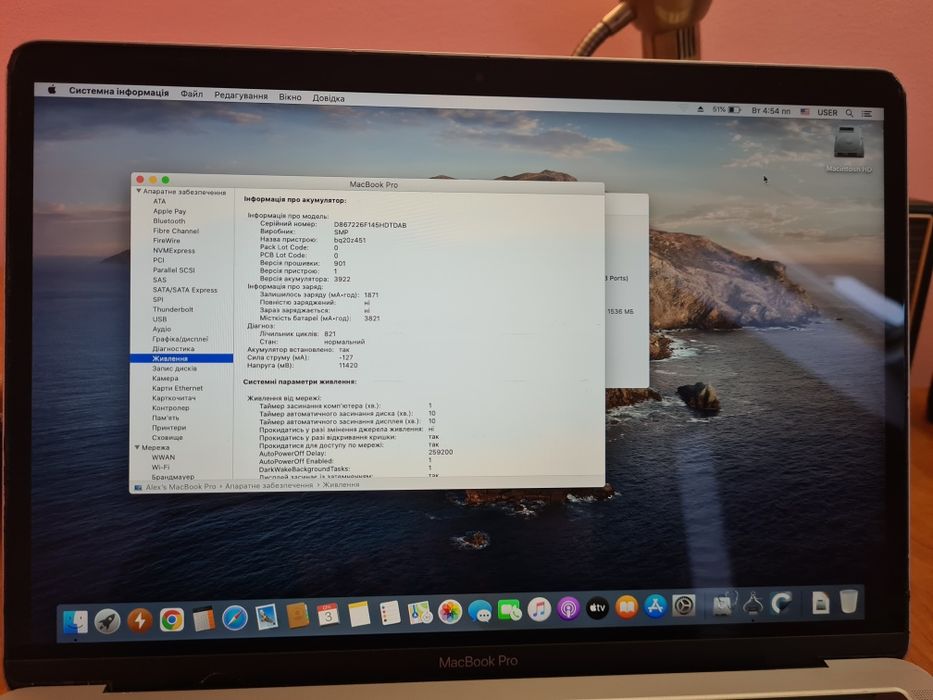933x700 pixels.
Task: Open Apple TV icon in Dock
Action: pos(597,608)
